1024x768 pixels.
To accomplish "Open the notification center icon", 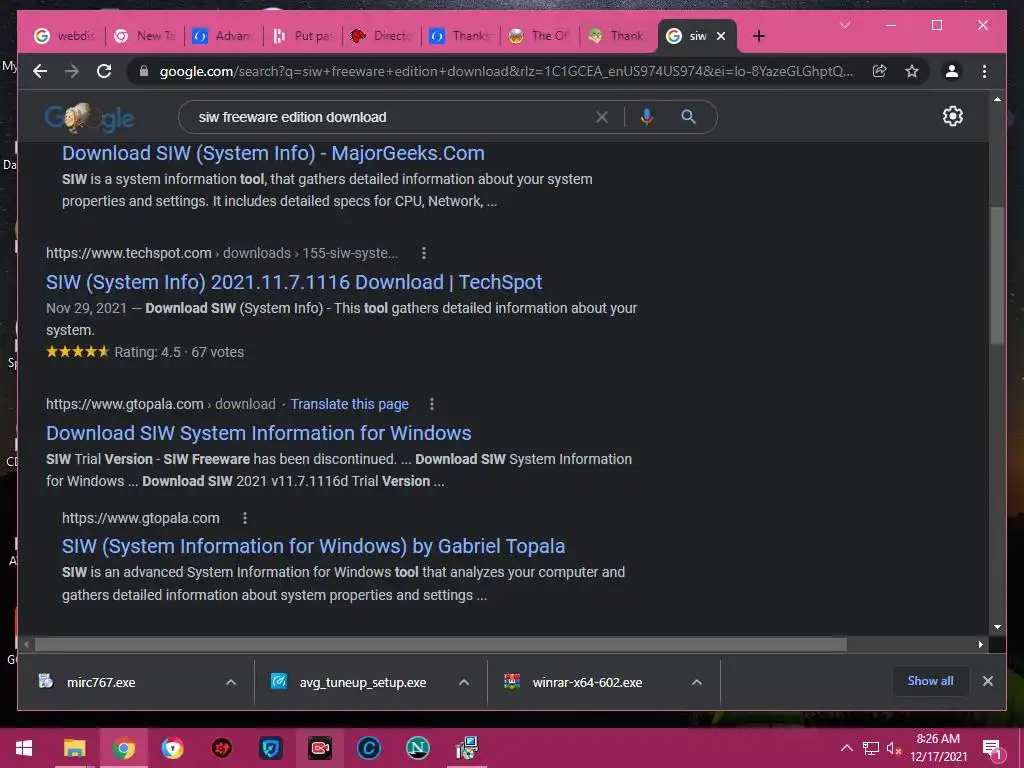I will (992, 749).
